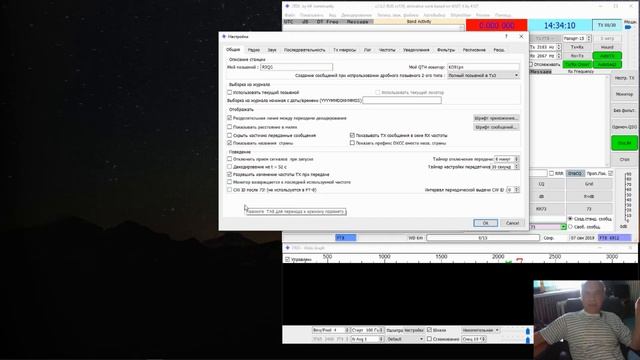Click the upper blue gain slider in Wide Graph
Image resolution: width=640 pixels, height=360 pixels.
click(x=528, y=331)
